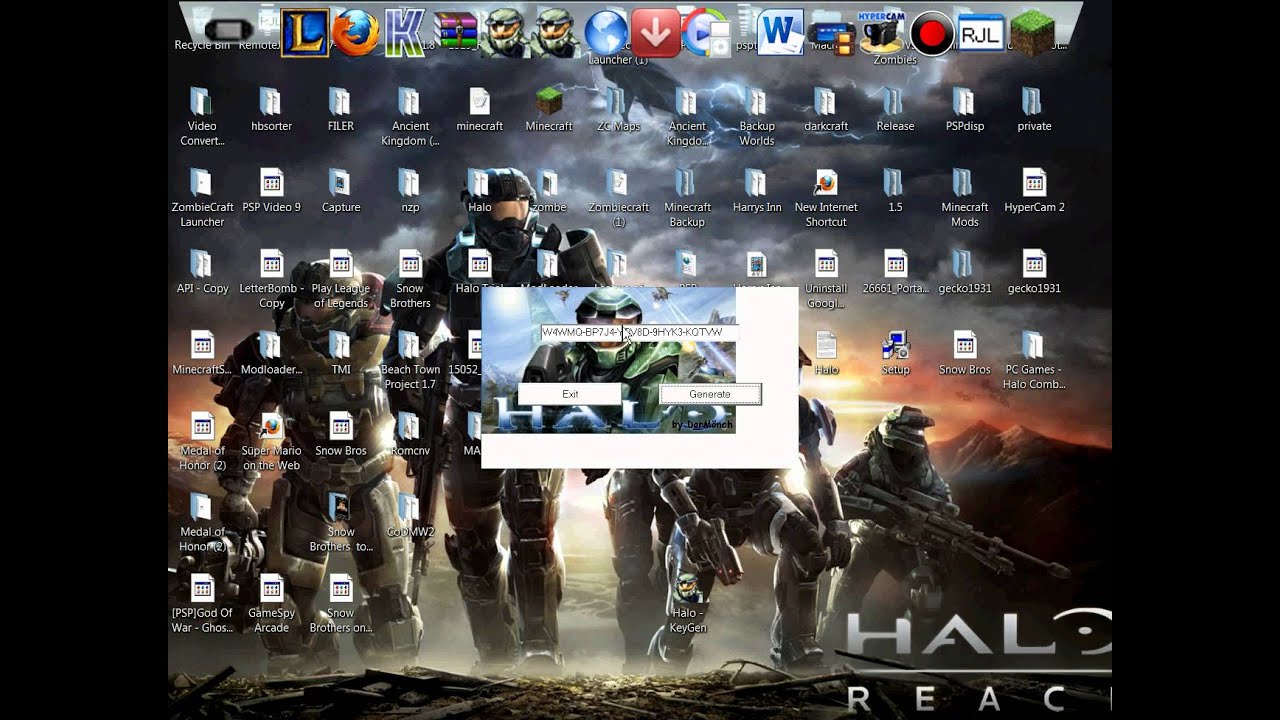Click the generated serial key text field
Image resolution: width=1280 pixels, height=720 pixels.
[x=639, y=332]
